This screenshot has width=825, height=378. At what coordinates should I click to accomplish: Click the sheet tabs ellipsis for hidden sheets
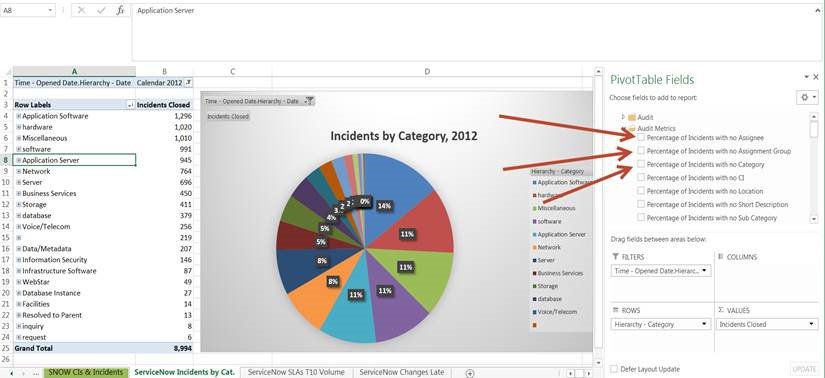coord(35,373)
